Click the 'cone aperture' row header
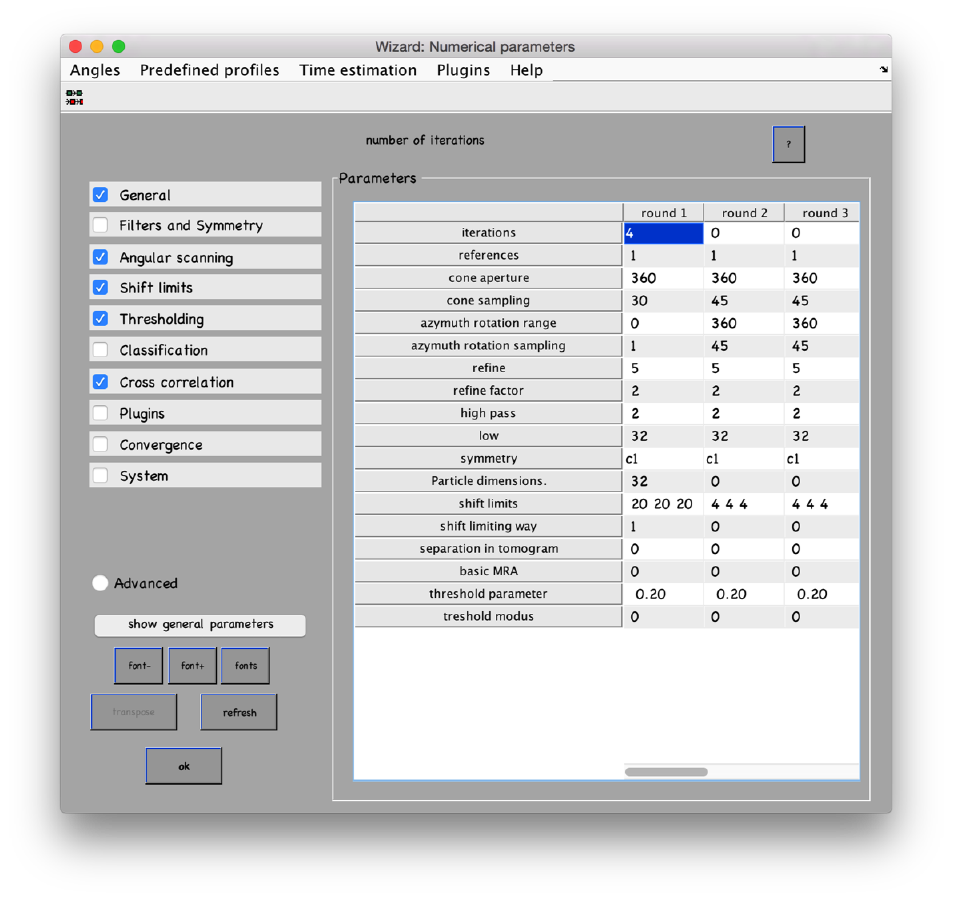Image resolution: width=953 pixels, height=899 pixels. (x=489, y=278)
